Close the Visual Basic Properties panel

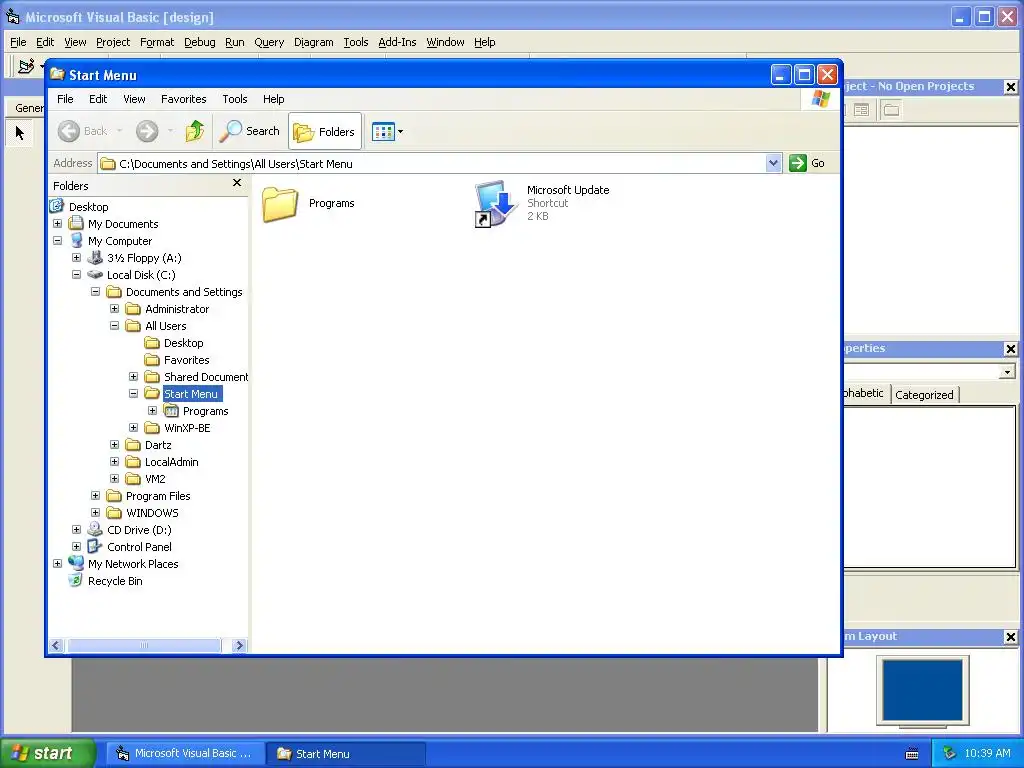tap(1010, 349)
